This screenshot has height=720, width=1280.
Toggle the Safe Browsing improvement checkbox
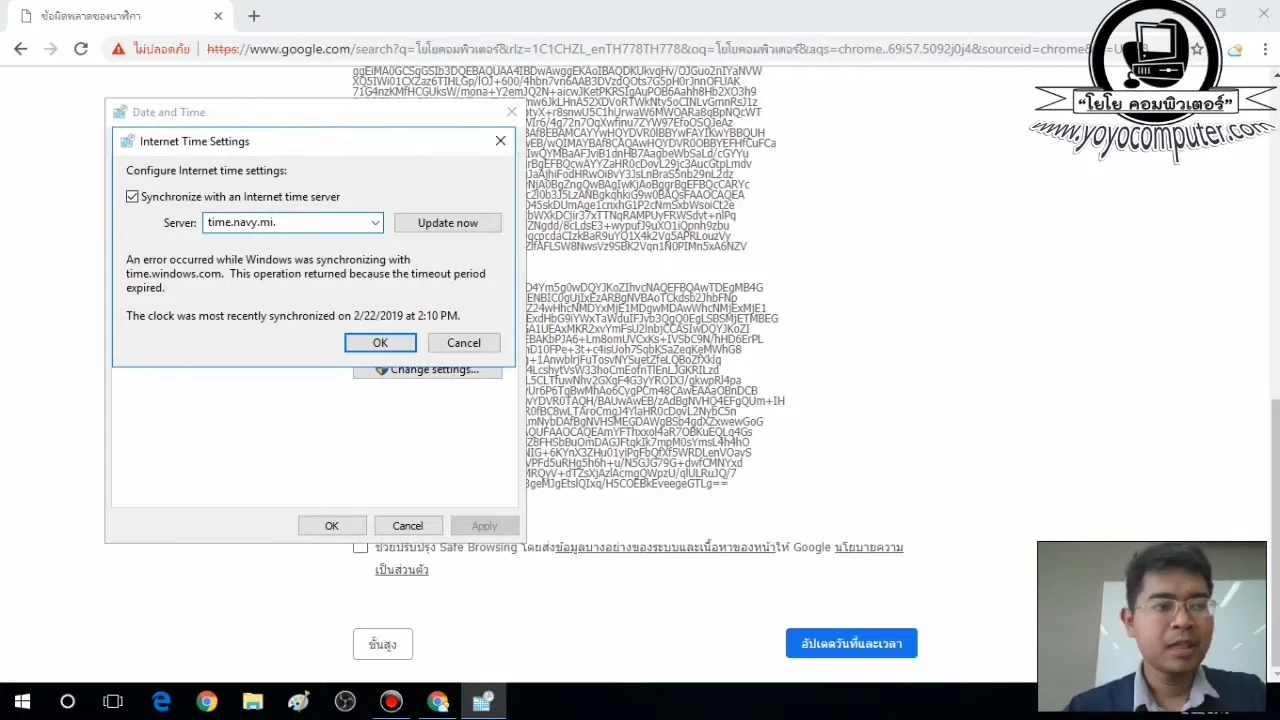pos(360,547)
